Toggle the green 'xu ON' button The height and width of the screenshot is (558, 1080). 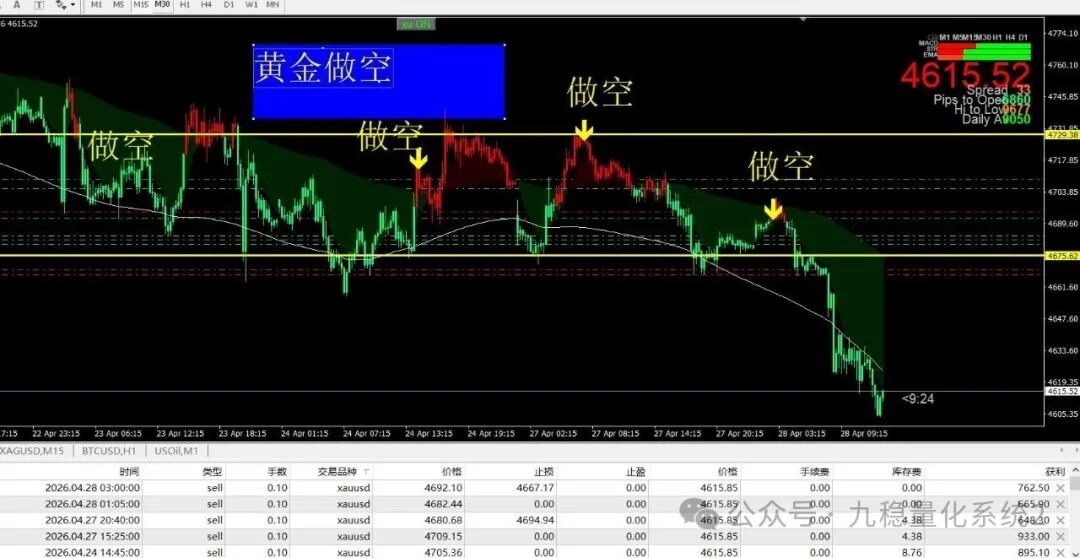pos(416,24)
